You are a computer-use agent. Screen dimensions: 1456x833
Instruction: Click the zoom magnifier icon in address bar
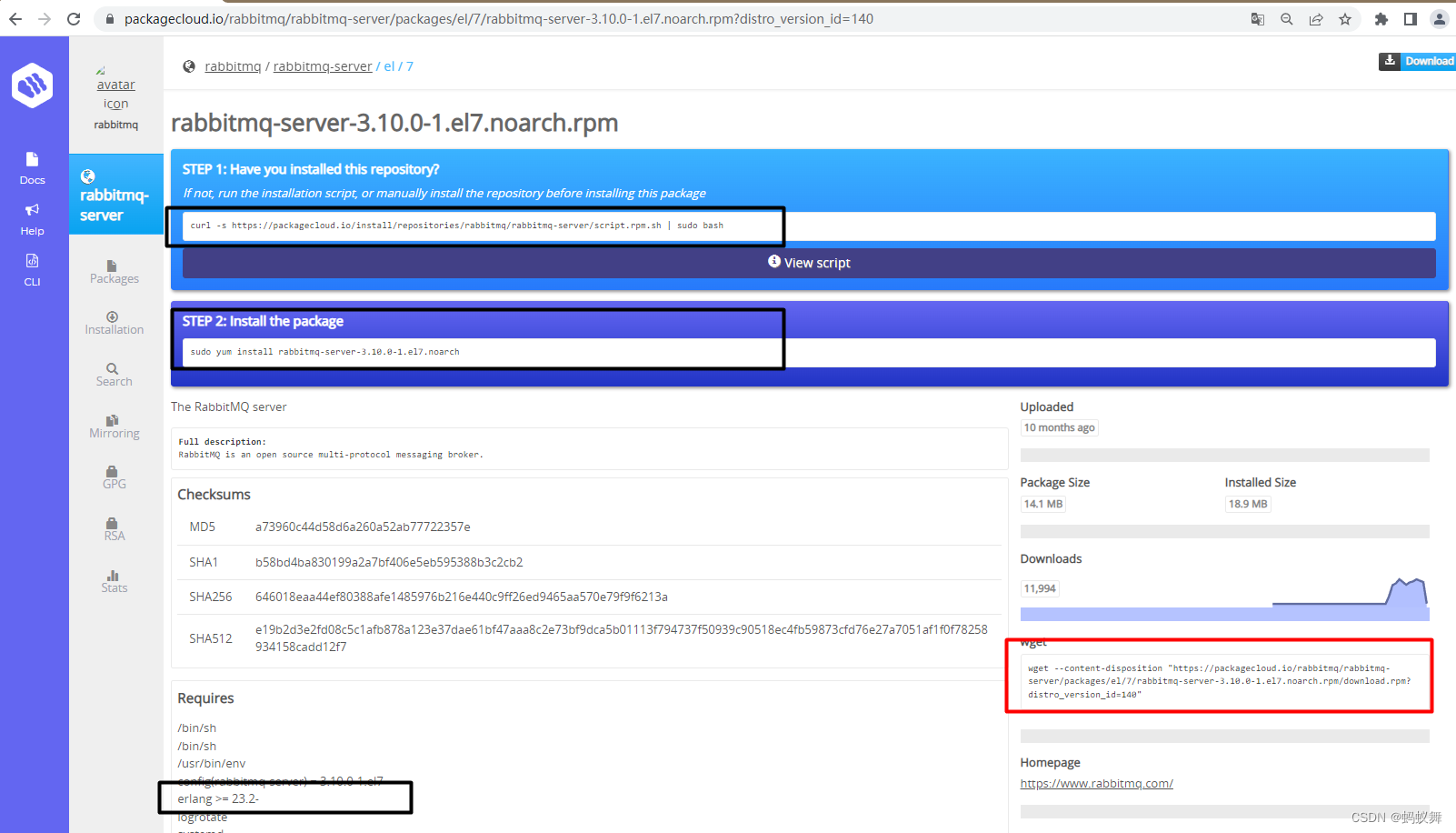coord(1287,19)
